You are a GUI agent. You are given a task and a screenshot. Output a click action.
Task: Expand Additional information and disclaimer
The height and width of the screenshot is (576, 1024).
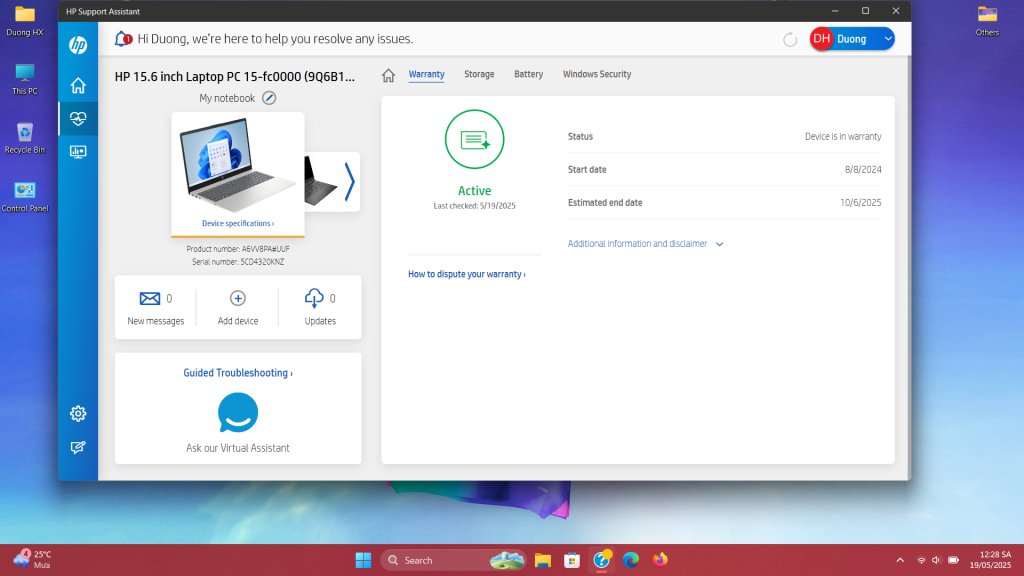click(645, 244)
